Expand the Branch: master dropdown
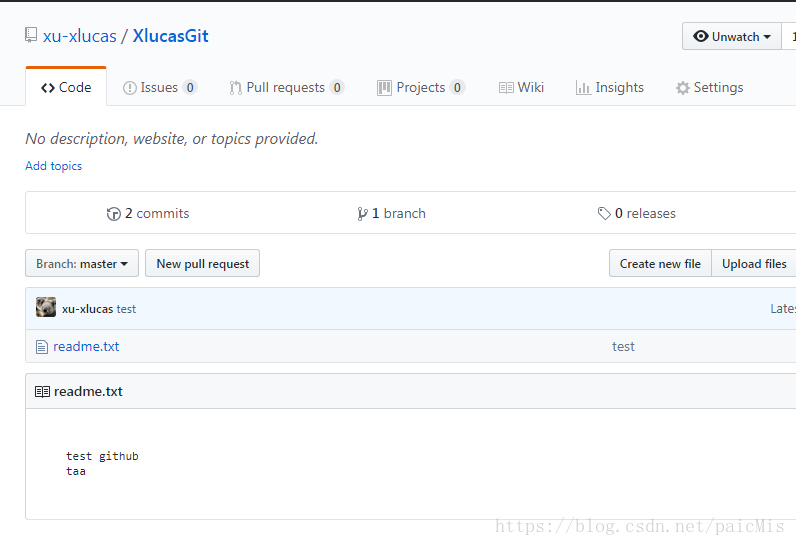This screenshot has width=796, height=546. pyautogui.click(x=82, y=263)
